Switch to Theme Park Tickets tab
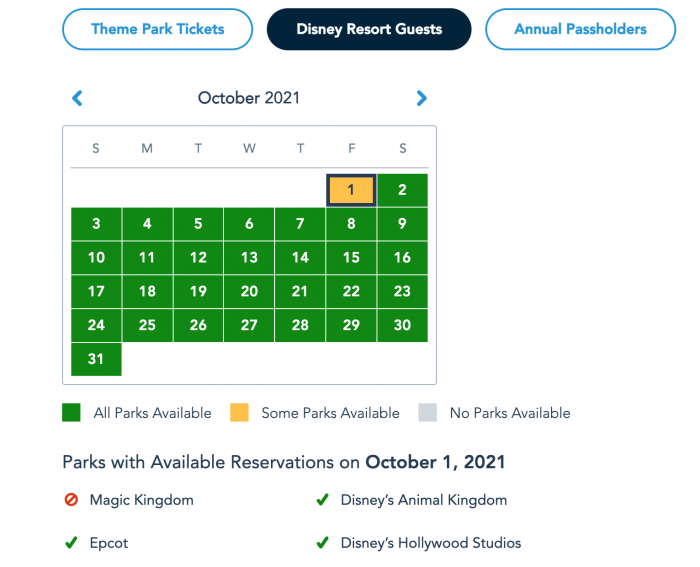 [158, 29]
